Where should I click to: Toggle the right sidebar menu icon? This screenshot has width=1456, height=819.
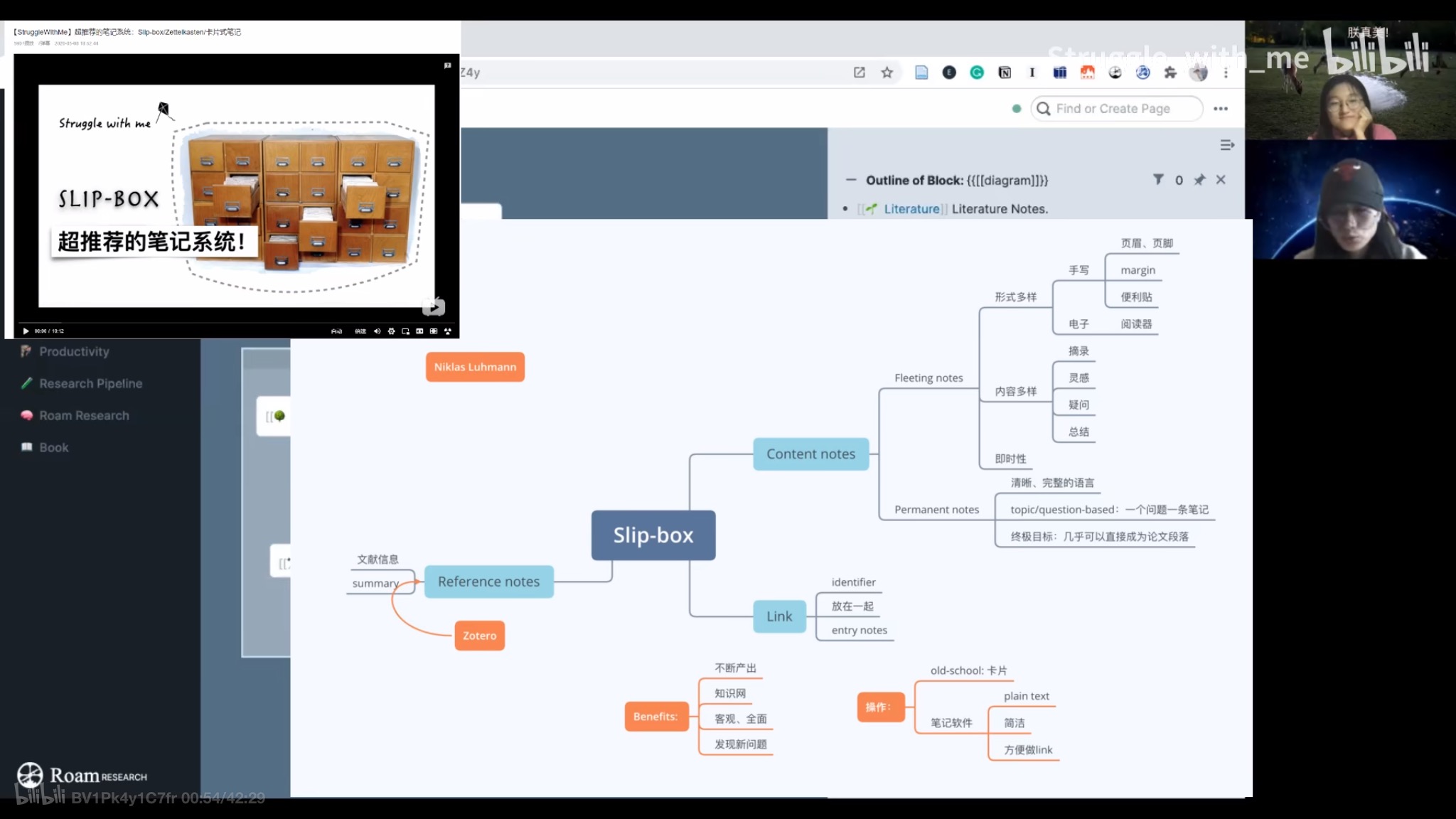(1227, 145)
